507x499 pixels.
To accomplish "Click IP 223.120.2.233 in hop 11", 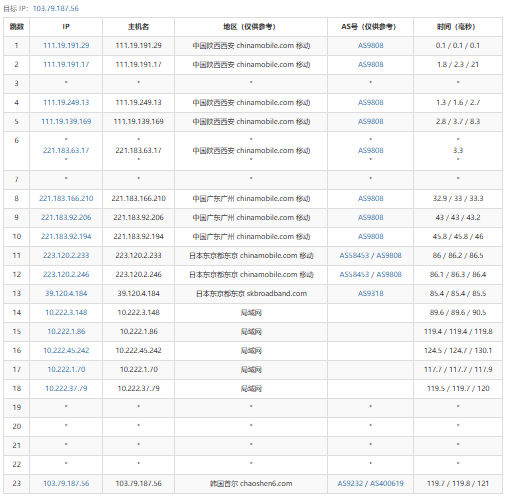I will [66, 255].
